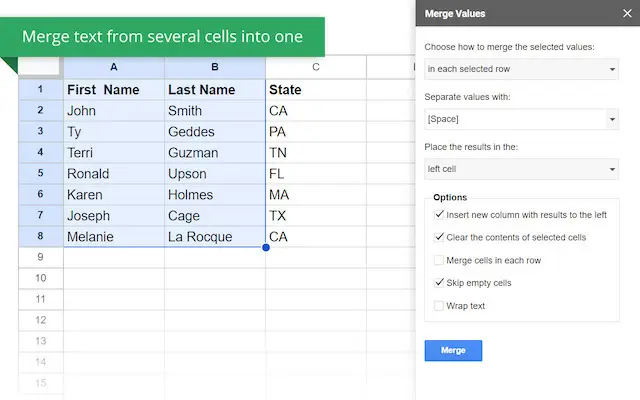Select the cell containing 'Ronald'
This screenshot has height=400, width=640.
(114, 173)
